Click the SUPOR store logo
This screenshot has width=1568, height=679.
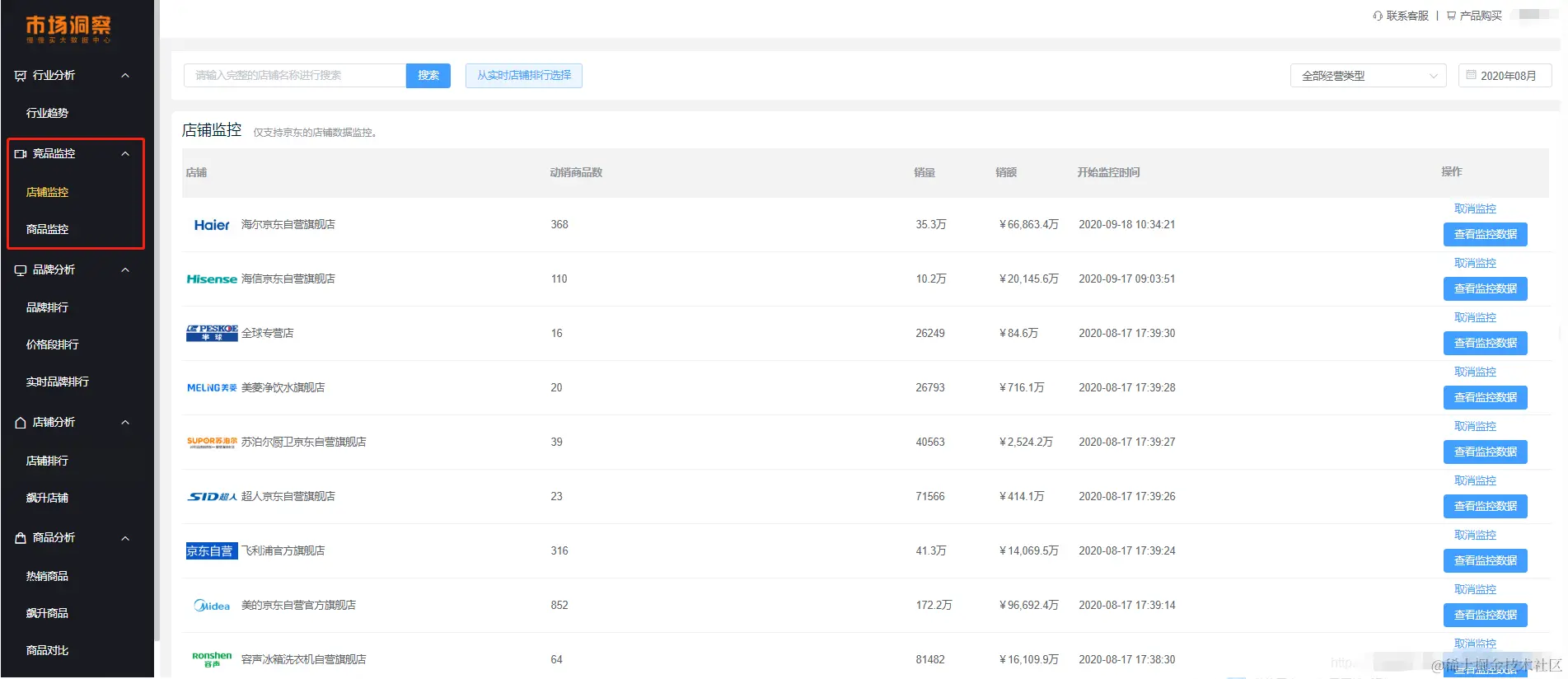coord(212,443)
